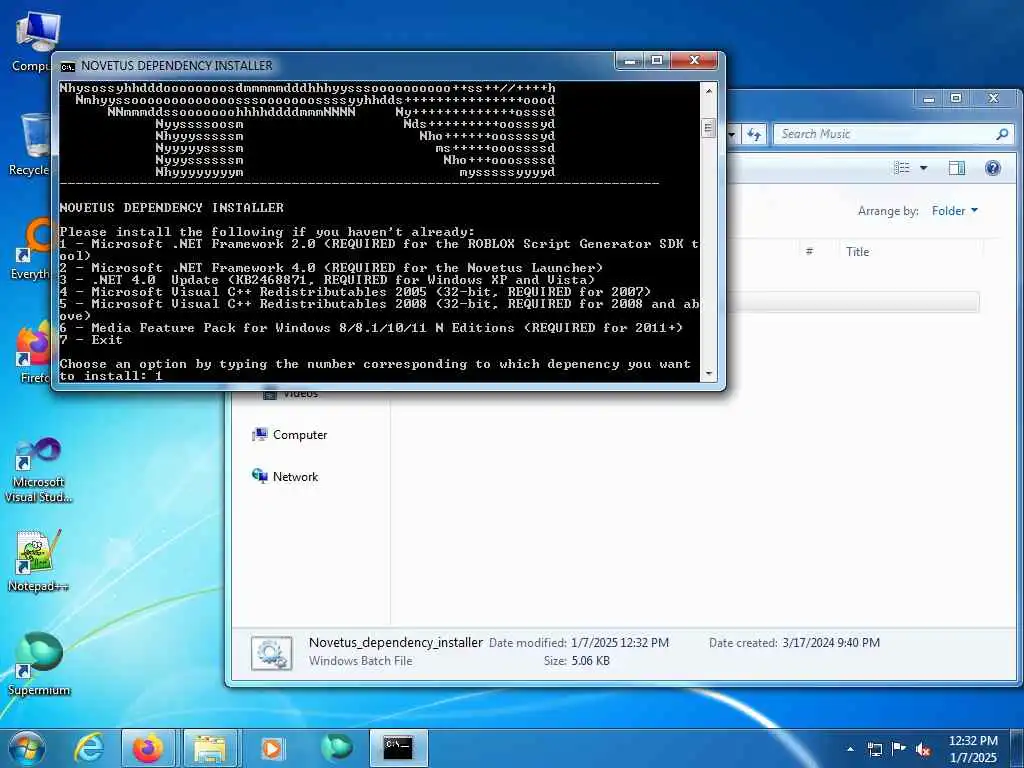Viewport: 1024px width, 768px height.
Task: Click the Date modified value in details pane
Action: tap(620, 643)
